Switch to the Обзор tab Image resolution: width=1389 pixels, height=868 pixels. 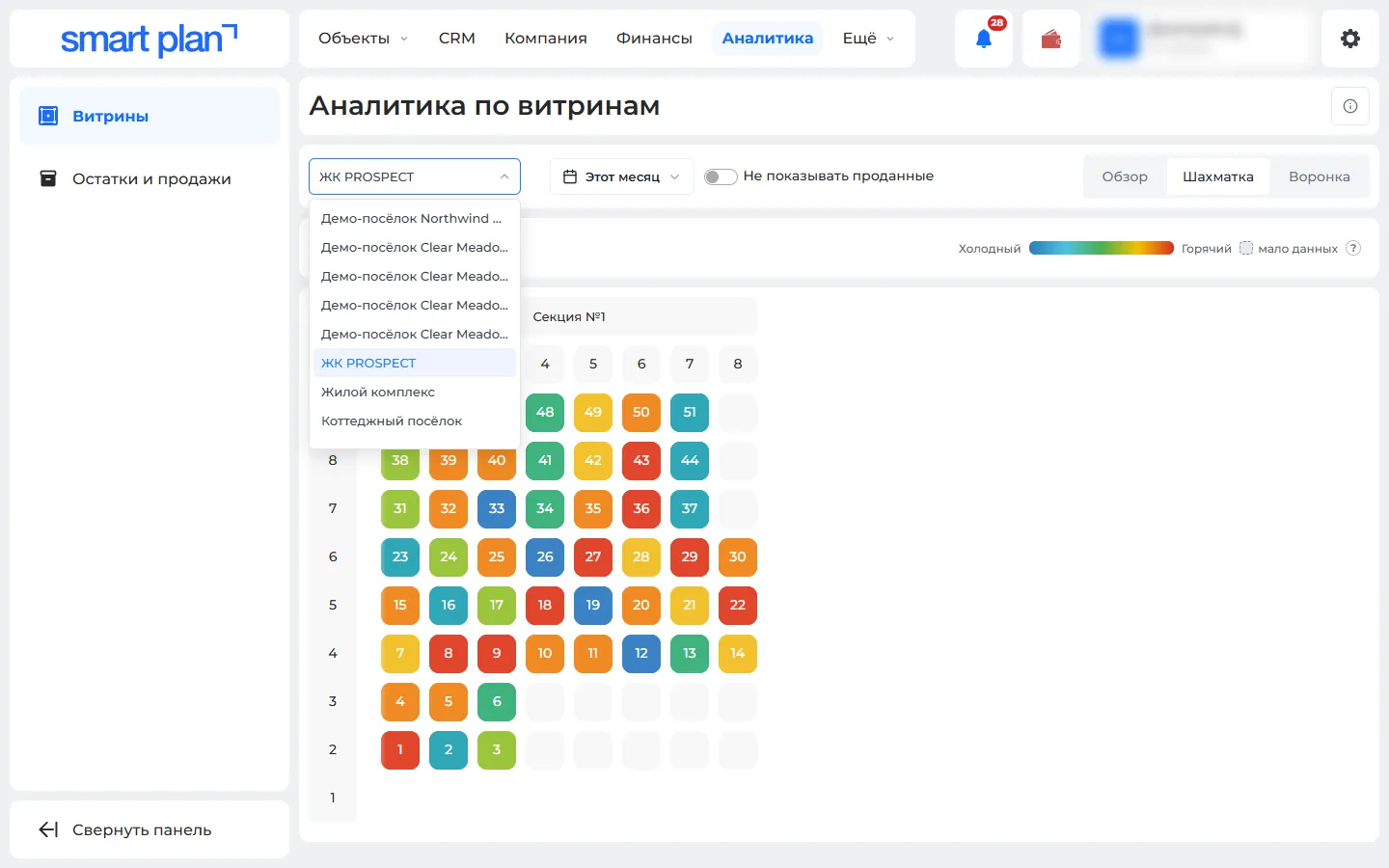pyautogui.click(x=1125, y=176)
